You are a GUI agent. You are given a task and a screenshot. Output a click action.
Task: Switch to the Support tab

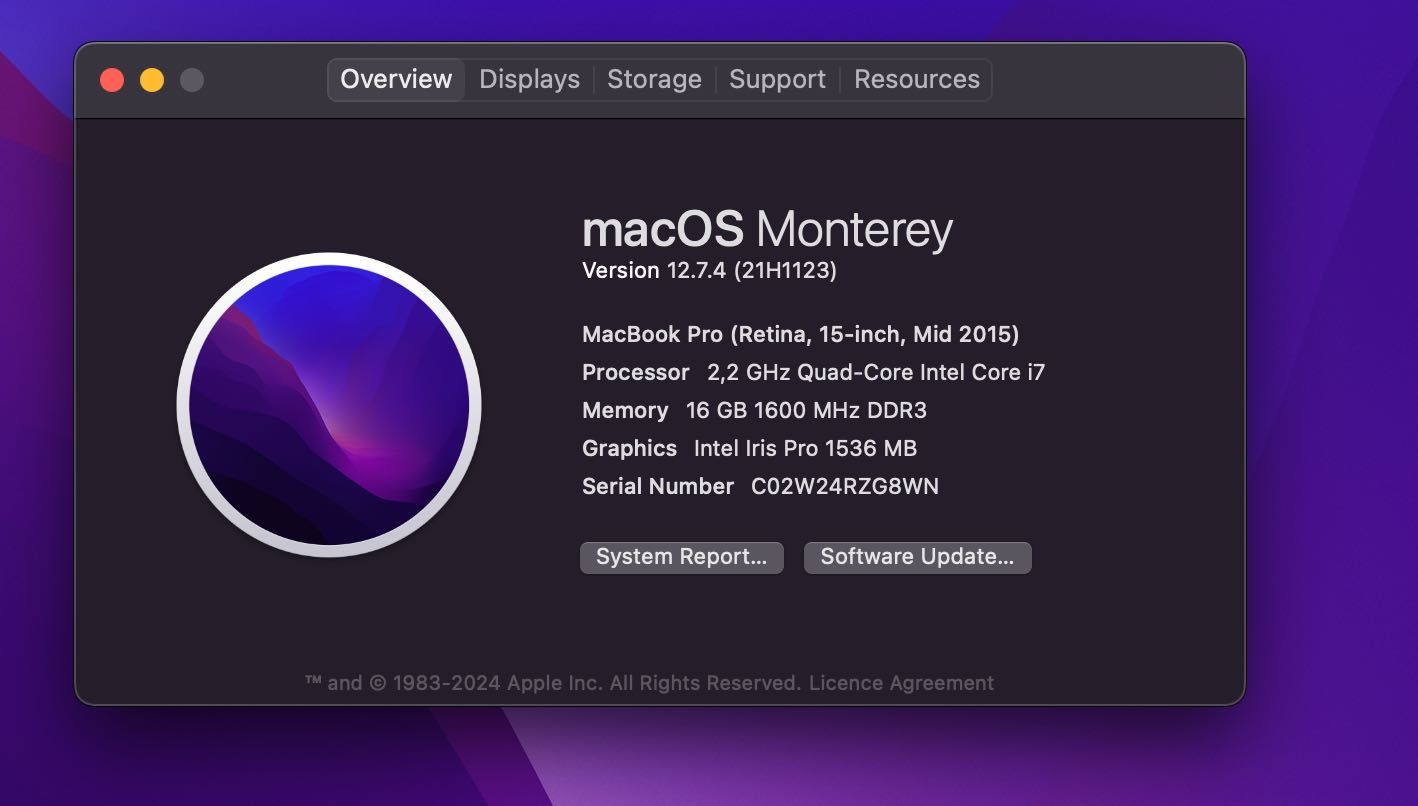[777, 79]
